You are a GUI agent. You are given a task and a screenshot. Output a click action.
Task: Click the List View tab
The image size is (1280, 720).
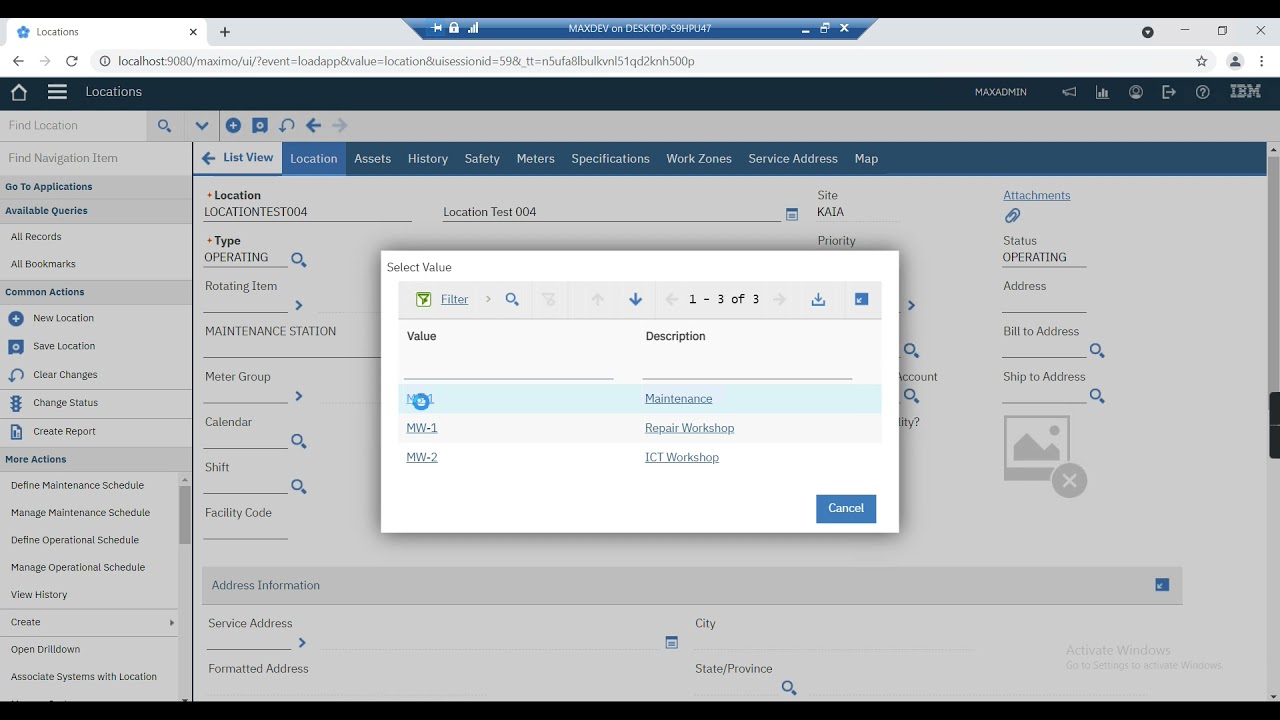238,158
